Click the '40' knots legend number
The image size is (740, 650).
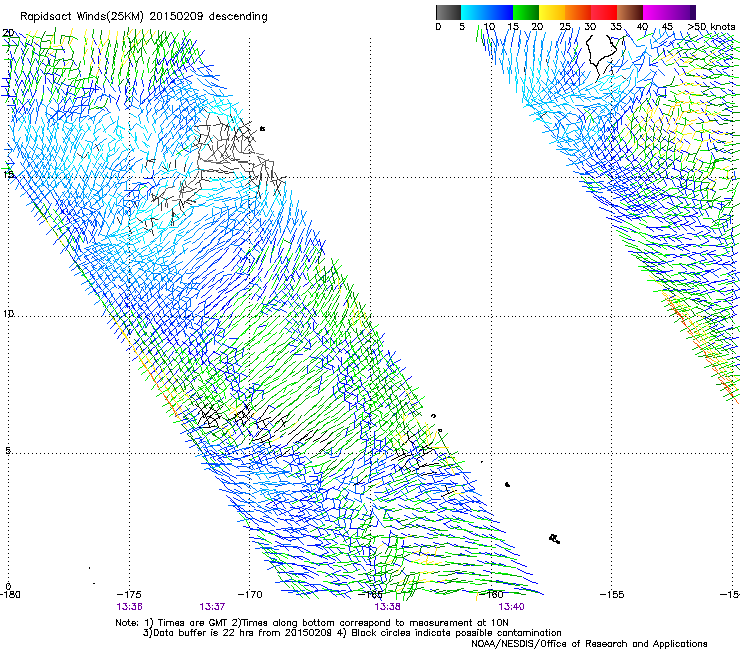tap(642, 27)
